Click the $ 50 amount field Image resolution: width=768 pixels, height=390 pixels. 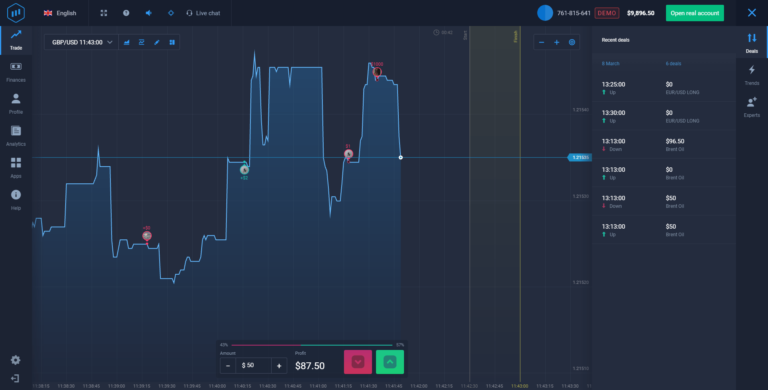(254, 366)
